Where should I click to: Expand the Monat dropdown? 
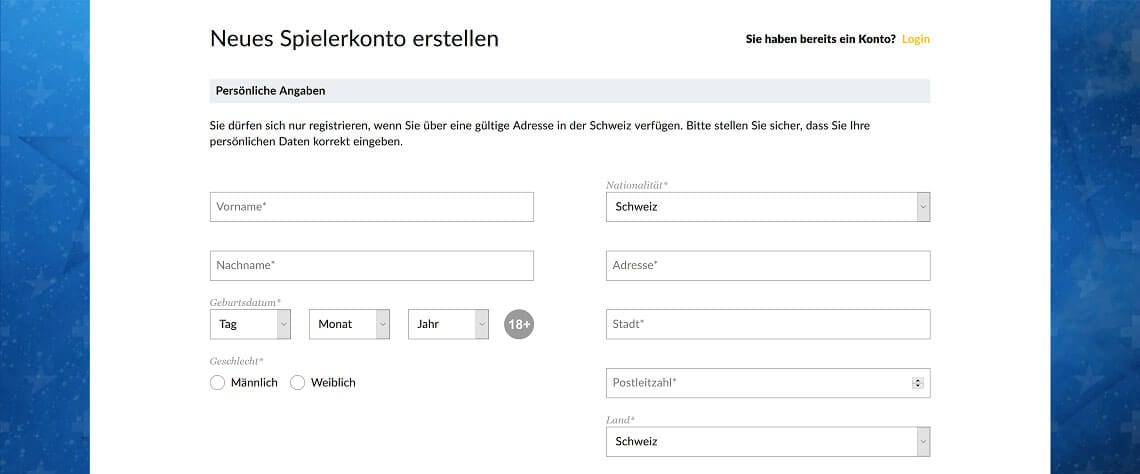pos(349,324)
